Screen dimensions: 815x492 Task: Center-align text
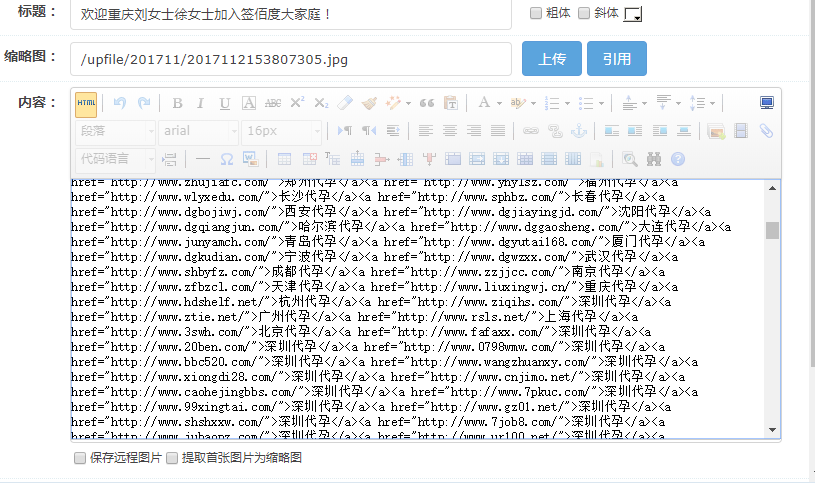(x=450, y=131)
